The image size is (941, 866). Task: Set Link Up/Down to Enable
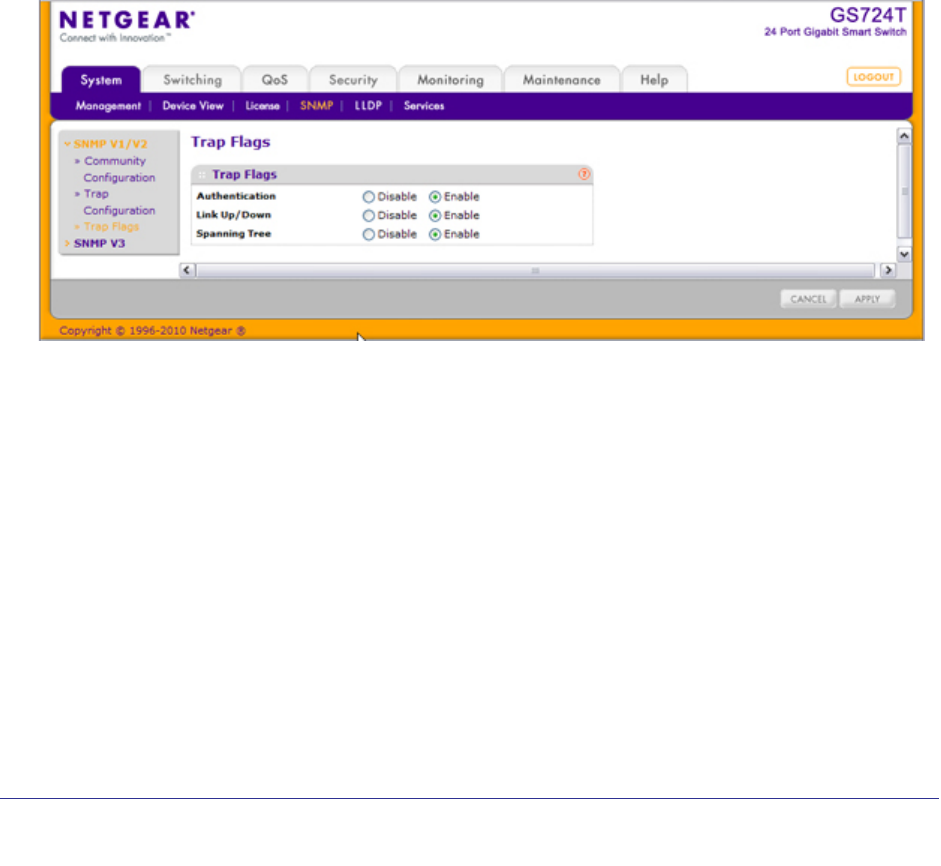point(435,215)
